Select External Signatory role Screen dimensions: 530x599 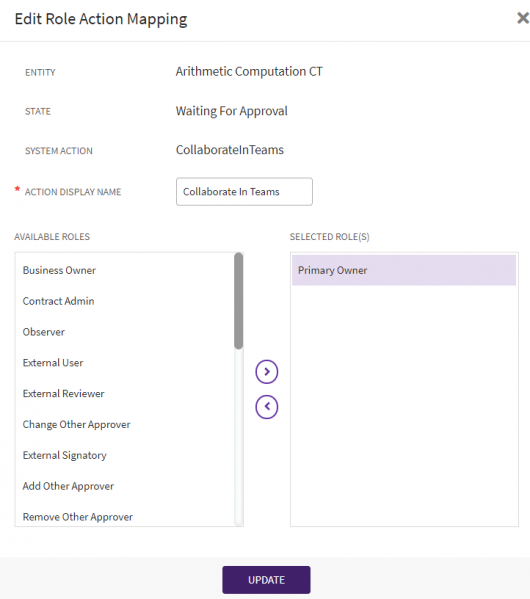(125, 455)
